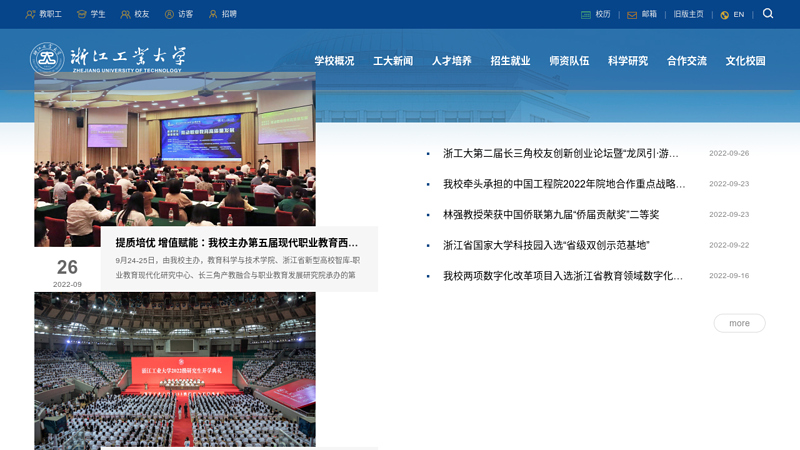
Task: Open the 校历 text link
Action: [603, 14]
